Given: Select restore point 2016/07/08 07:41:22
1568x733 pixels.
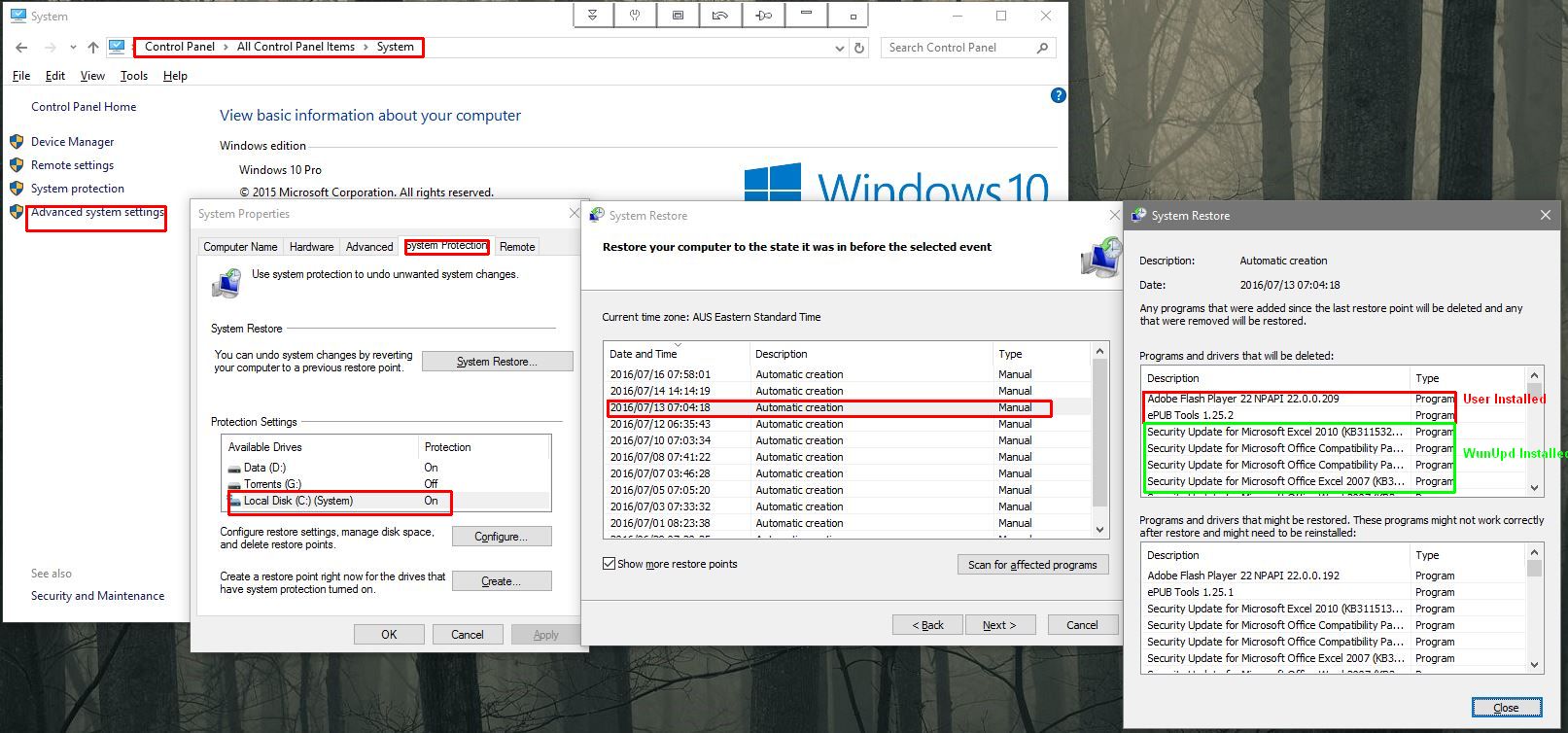Looking at the screenshot, I should pos(848,457).
